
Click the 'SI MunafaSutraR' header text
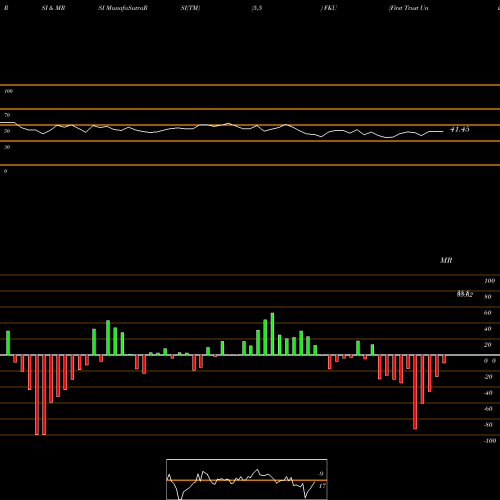tap(123, 8)
